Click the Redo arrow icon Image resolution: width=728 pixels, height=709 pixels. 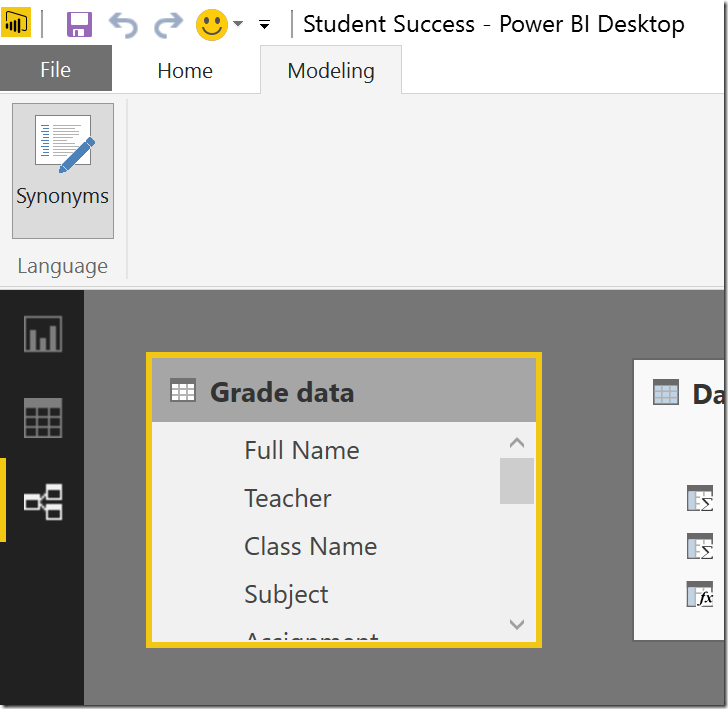(x=168, y=24)
